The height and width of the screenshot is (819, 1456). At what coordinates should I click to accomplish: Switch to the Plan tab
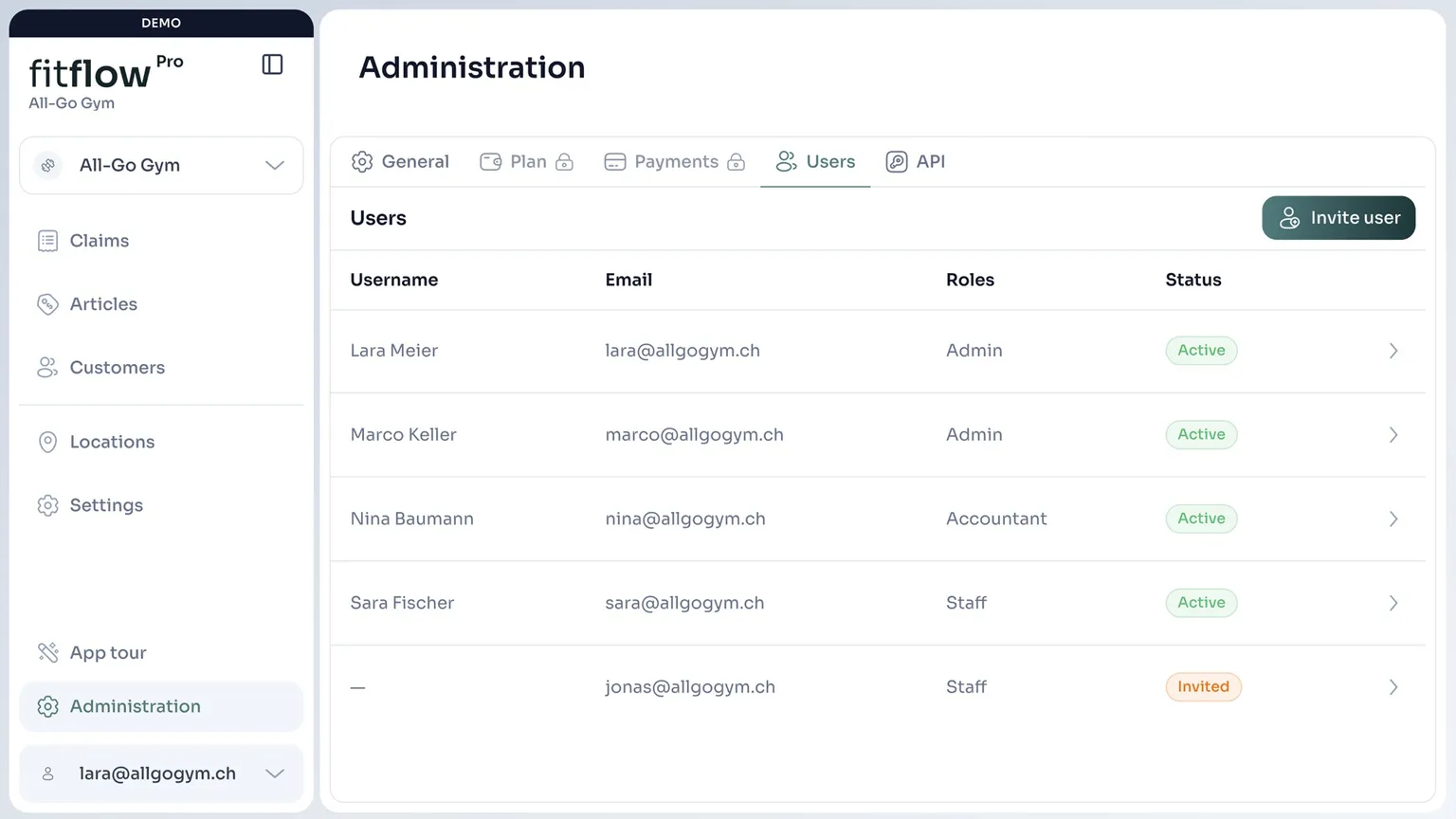click(527, 162)
